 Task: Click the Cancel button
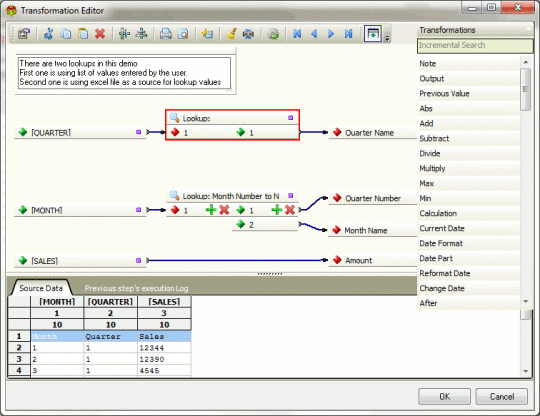[502, 396]
